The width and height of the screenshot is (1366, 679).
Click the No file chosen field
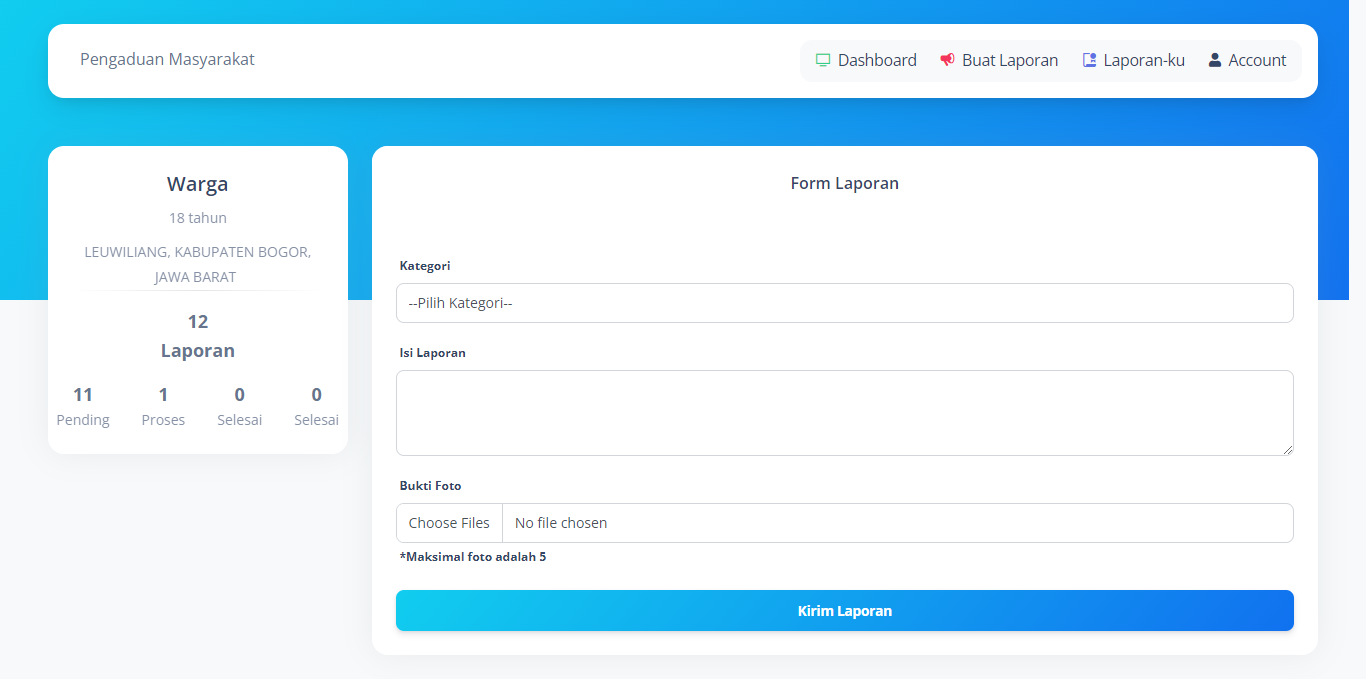click(x=896, y=523)
